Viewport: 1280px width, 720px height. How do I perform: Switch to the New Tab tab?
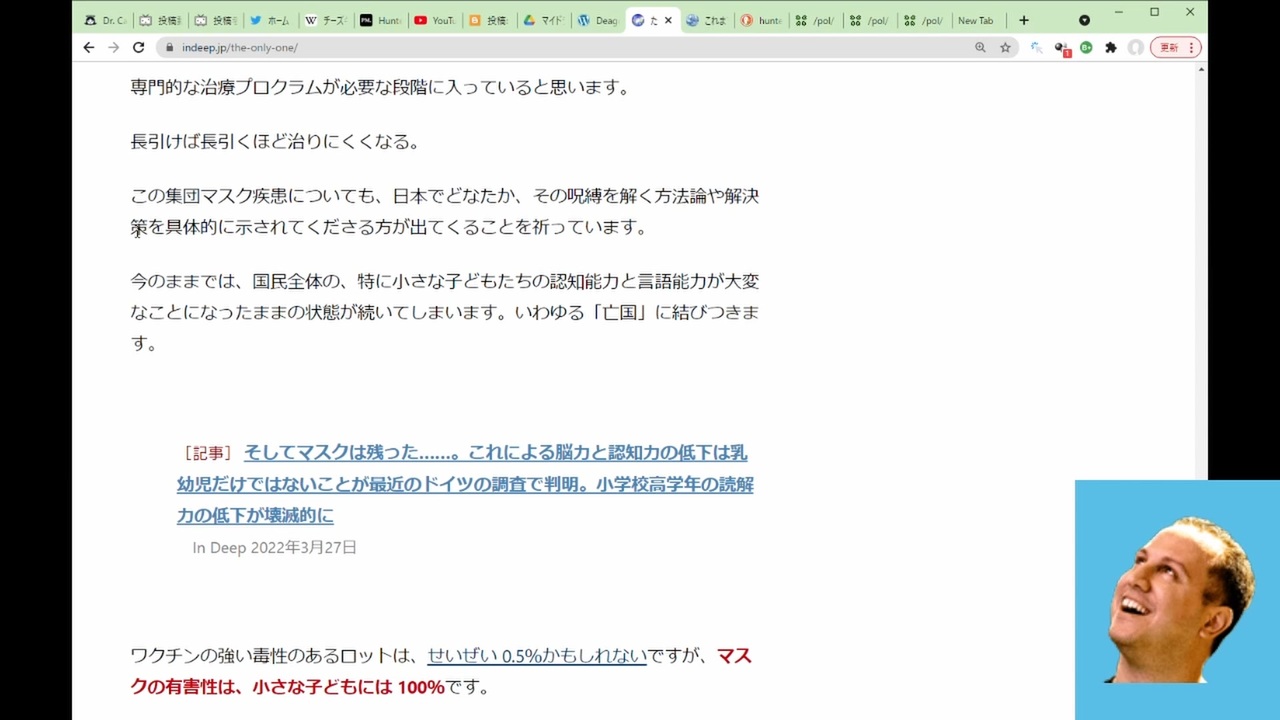click(x=975, y=20)
